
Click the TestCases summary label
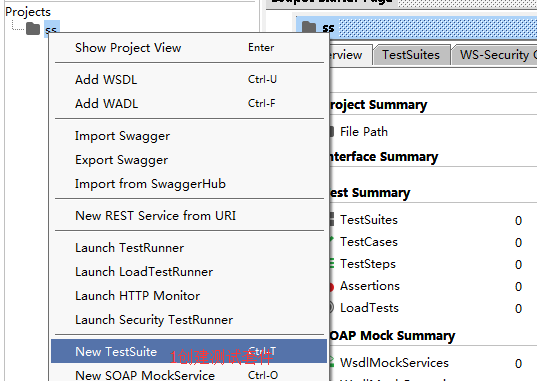pos(369,242)
